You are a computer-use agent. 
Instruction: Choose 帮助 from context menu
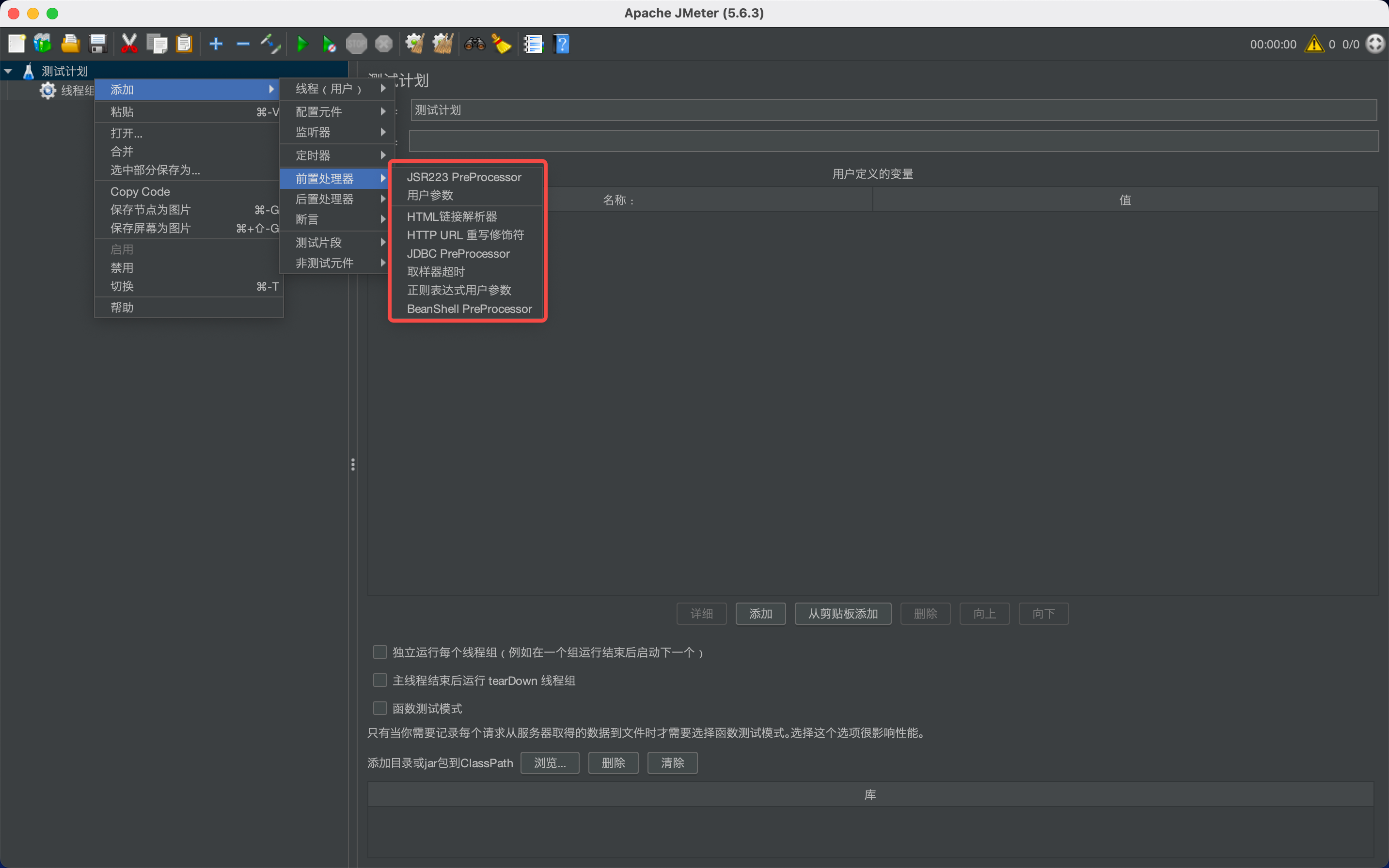(189, 307)
